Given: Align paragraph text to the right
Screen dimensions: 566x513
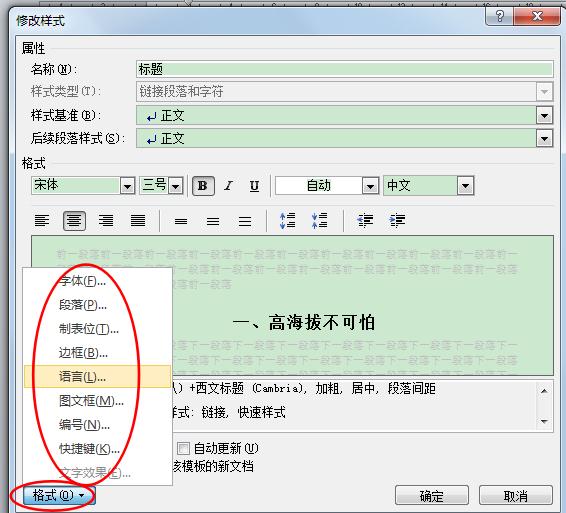Looking at the screenshot, I should tap(106, 221).
